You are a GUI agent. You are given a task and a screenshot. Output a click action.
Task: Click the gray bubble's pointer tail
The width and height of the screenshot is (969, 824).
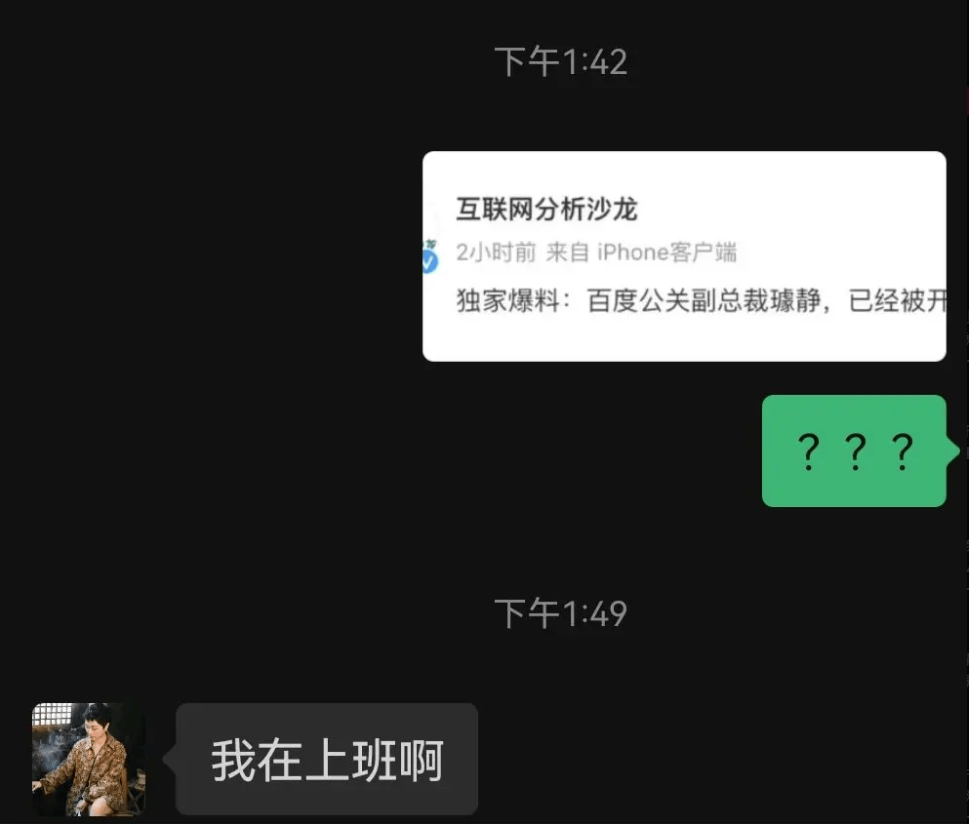click(170, 758)
